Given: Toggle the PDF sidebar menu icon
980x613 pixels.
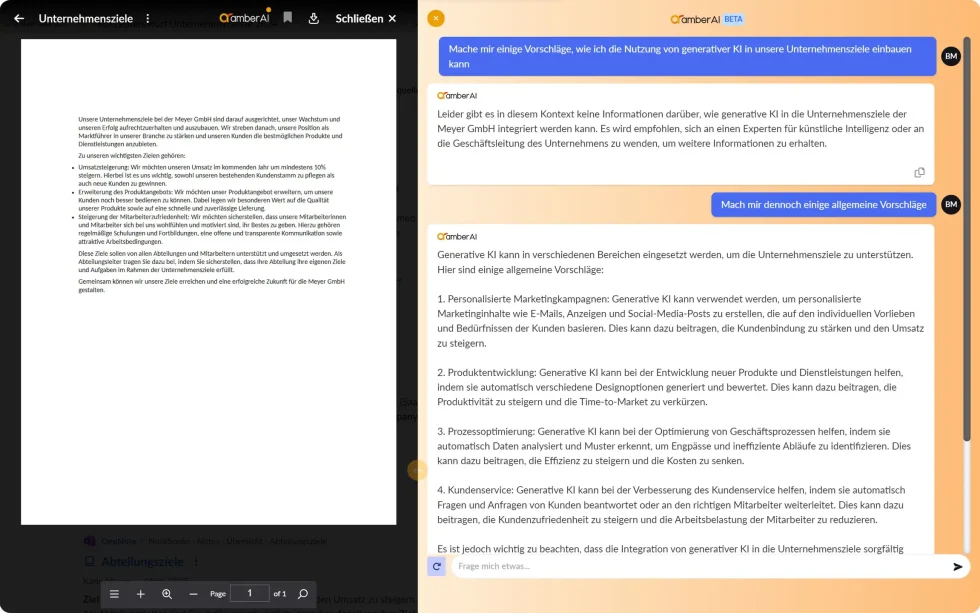Looking at the screenshot, I should pyautogui.click(x=114, y=594).
